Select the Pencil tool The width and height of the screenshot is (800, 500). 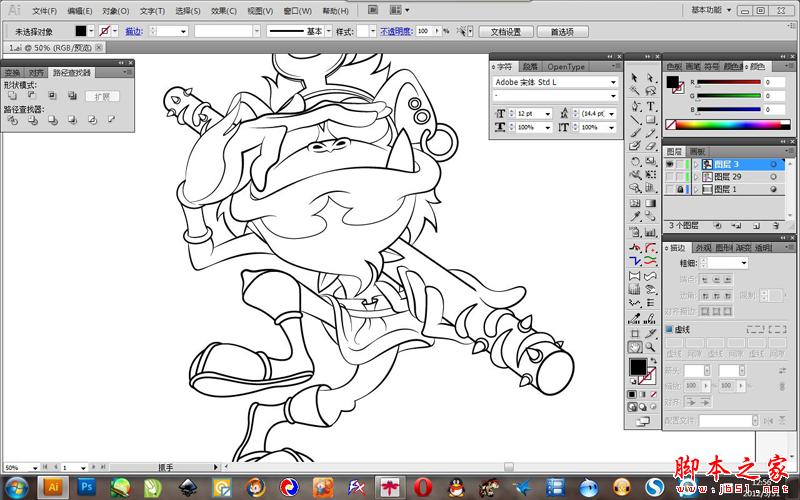(651, 133)
